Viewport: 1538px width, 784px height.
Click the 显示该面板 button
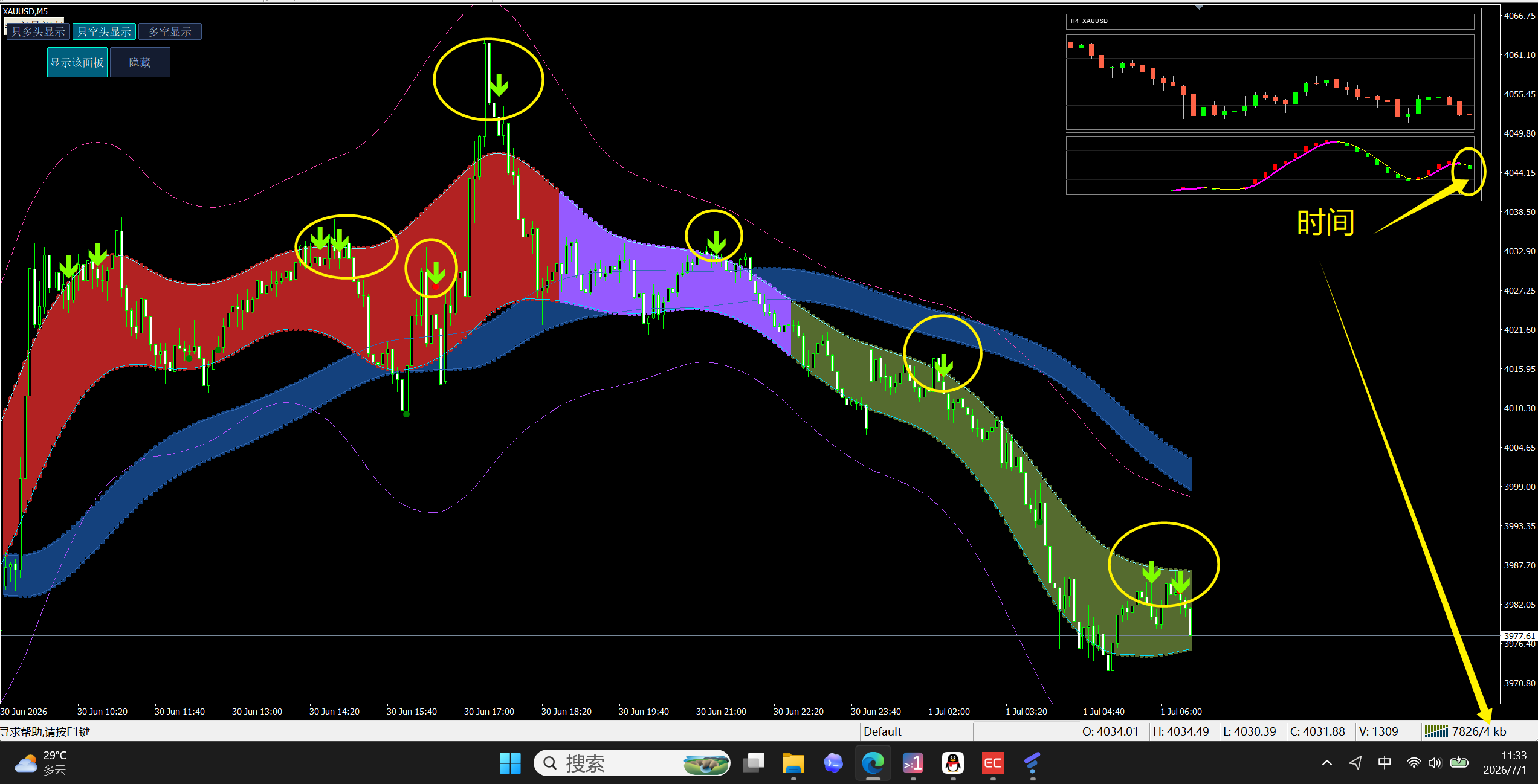point(77,62)
